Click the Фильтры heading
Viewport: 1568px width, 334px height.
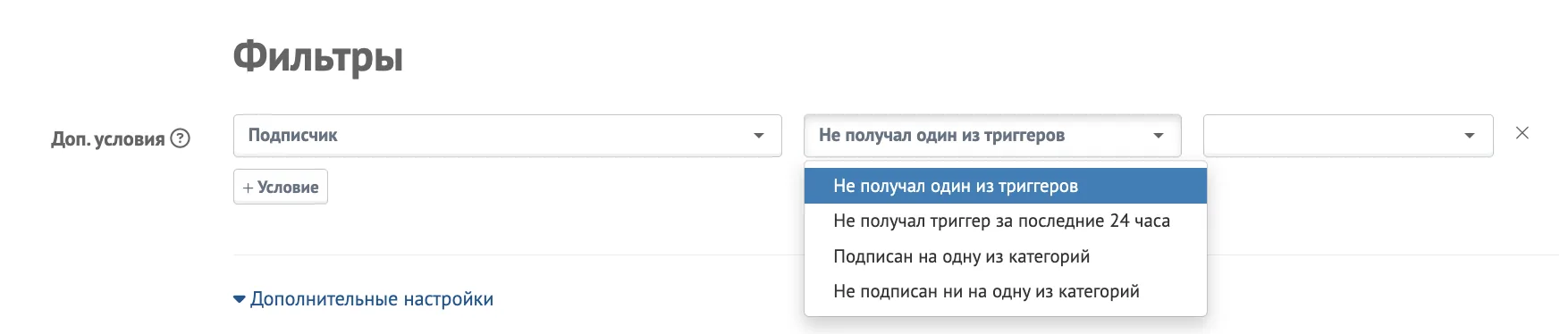(318, 57)
